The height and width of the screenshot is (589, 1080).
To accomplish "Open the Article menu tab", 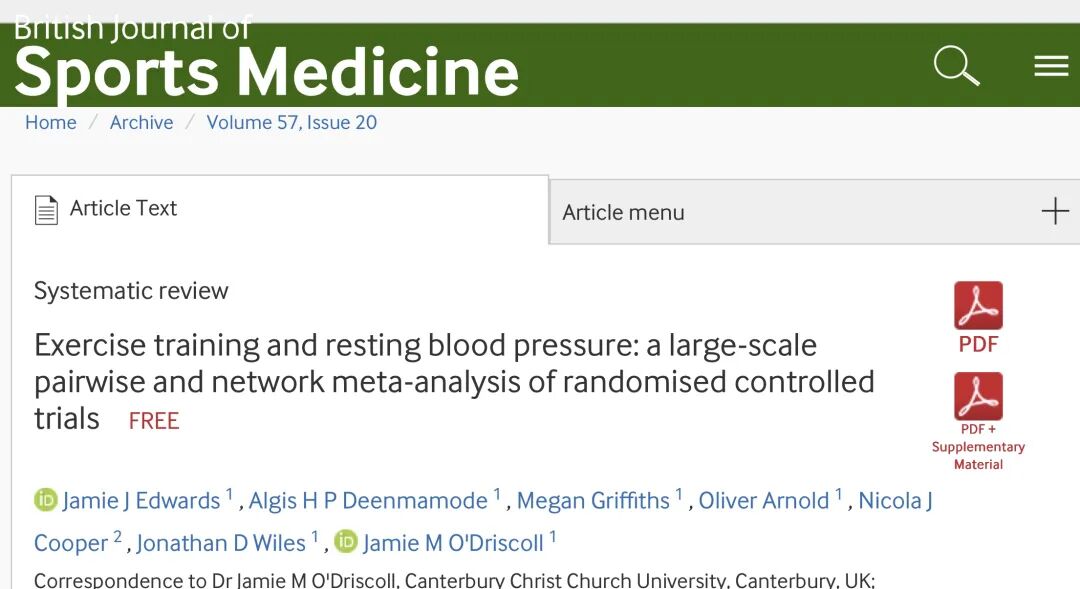I will click(x=623, y=212).
